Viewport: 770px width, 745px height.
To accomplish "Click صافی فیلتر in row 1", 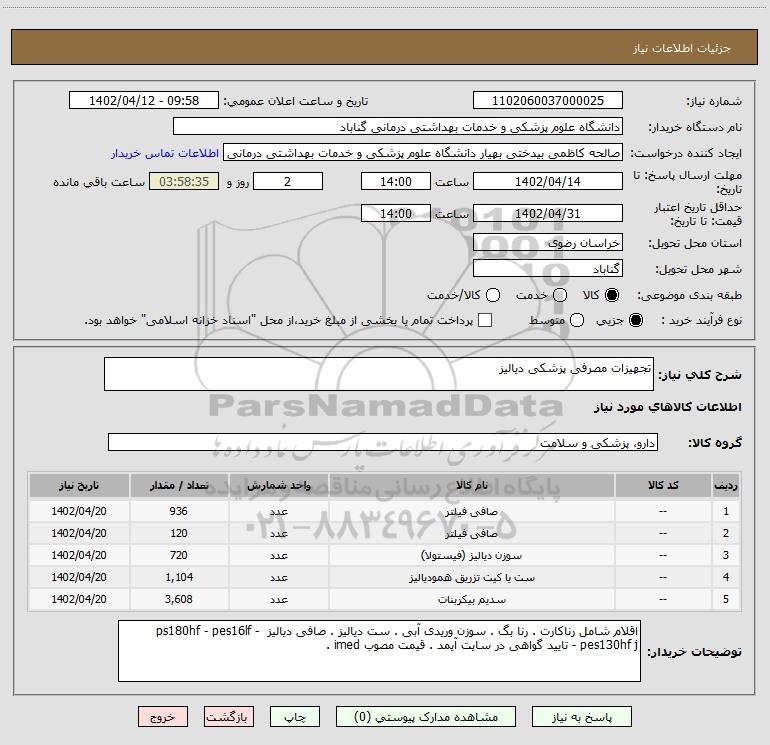I will click(471, 512).
